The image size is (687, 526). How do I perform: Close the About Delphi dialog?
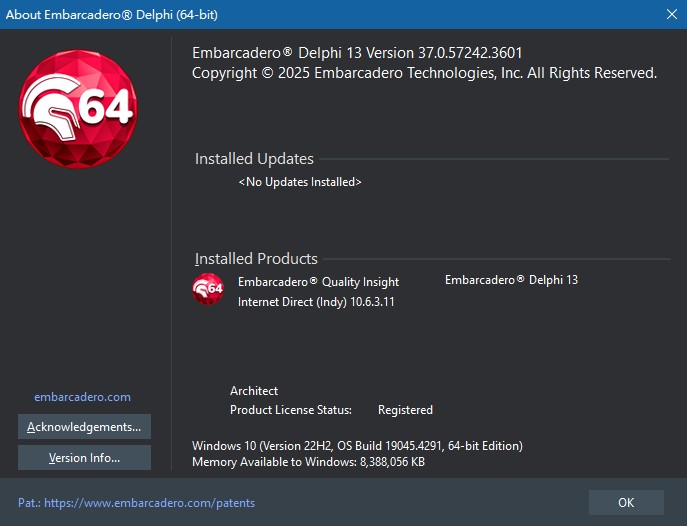pos(672,14)
